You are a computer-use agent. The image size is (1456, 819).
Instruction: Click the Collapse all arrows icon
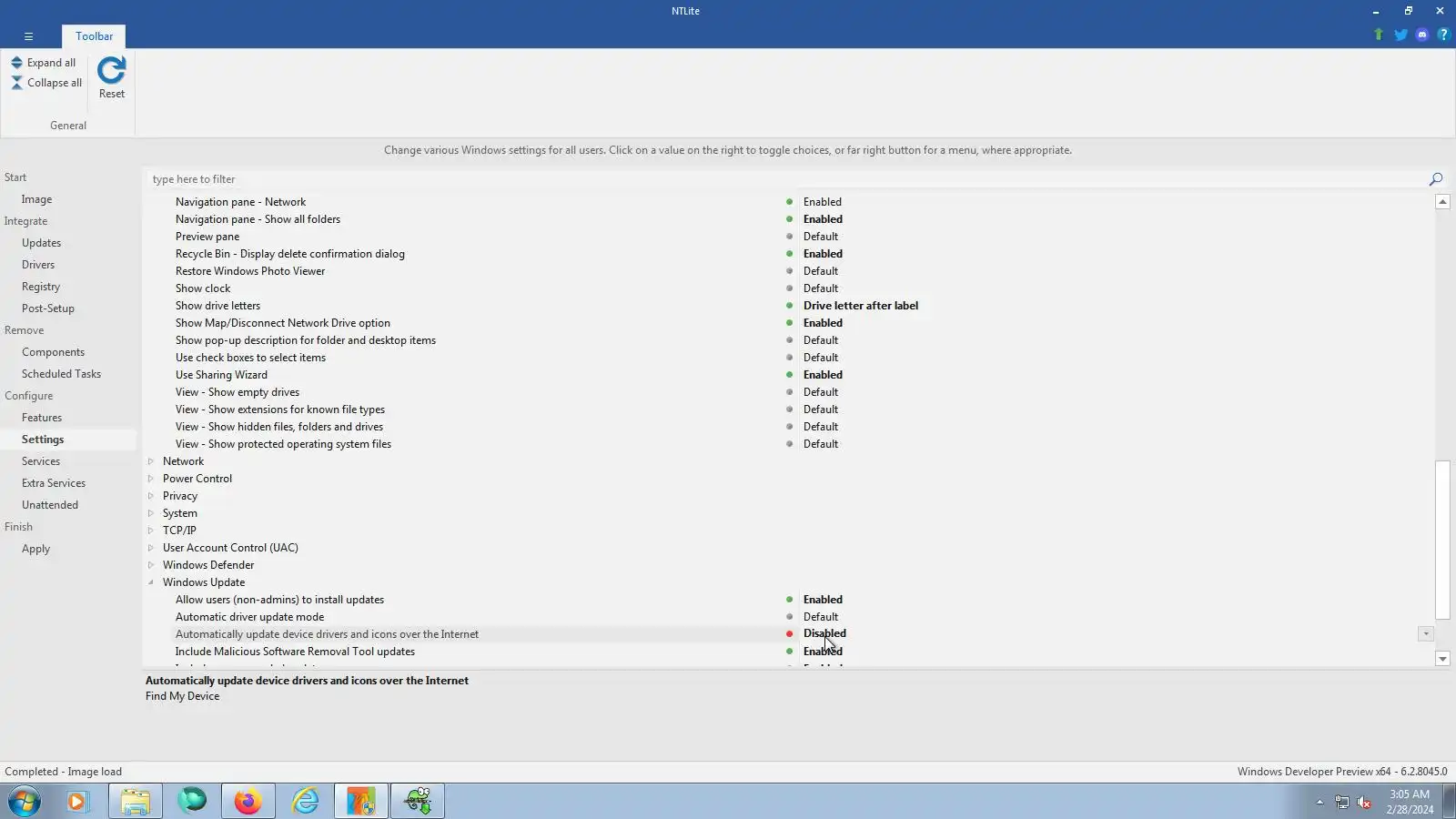pos(16,83)
